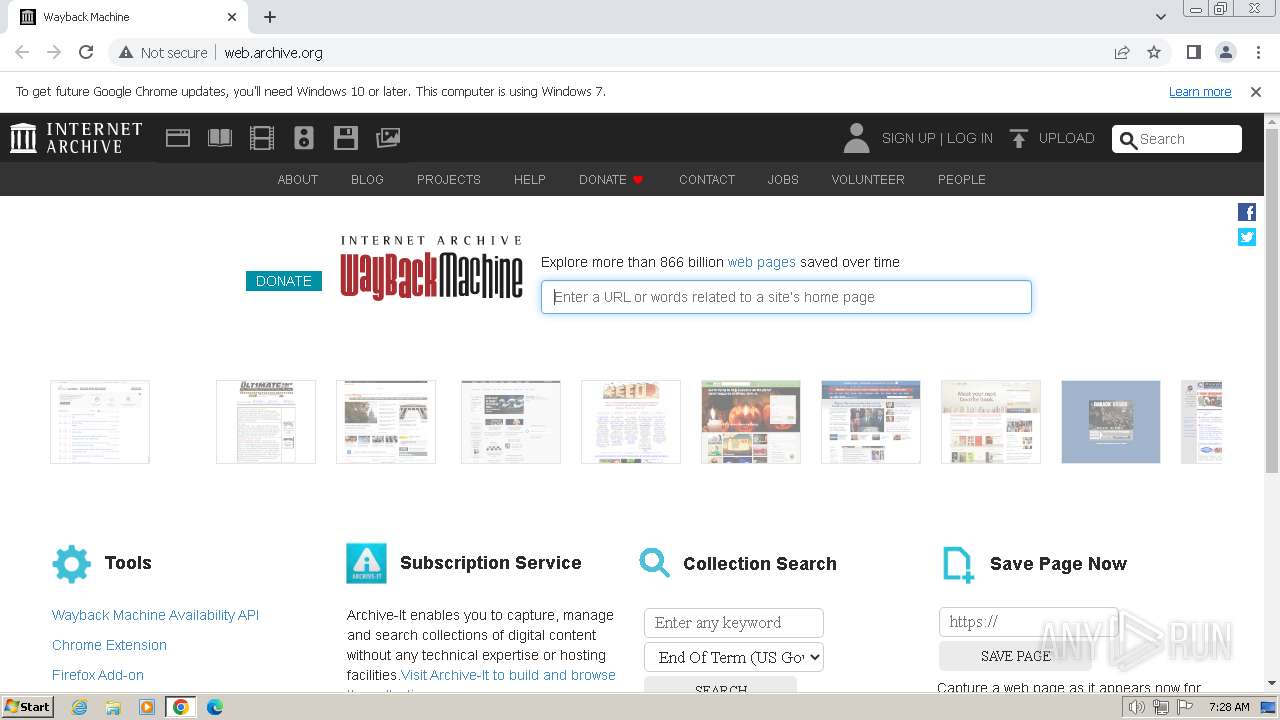Open Firefox Add-on link

click(98, 675)
